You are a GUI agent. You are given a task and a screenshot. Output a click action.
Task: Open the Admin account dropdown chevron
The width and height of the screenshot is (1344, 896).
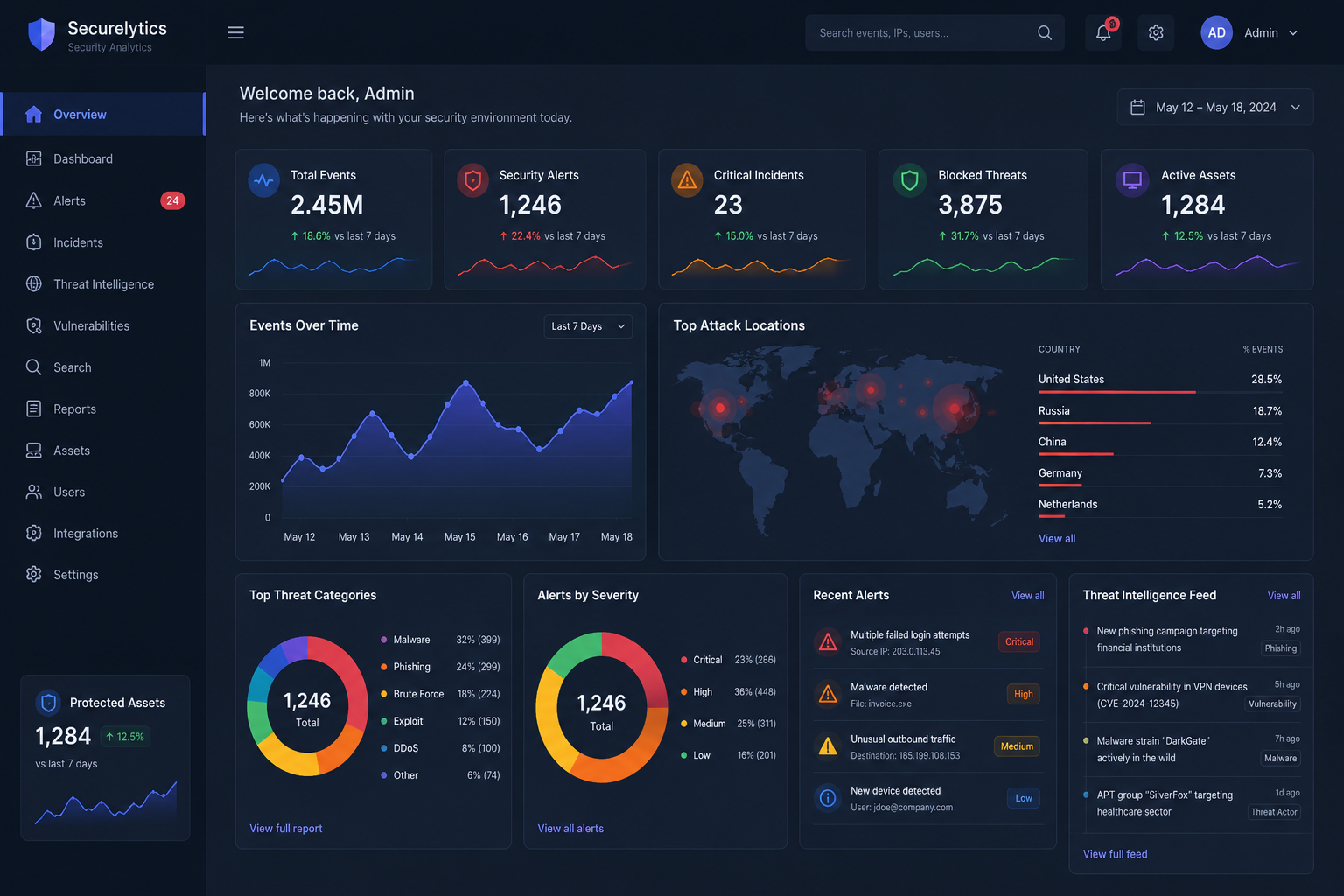tap(1293, 32)
